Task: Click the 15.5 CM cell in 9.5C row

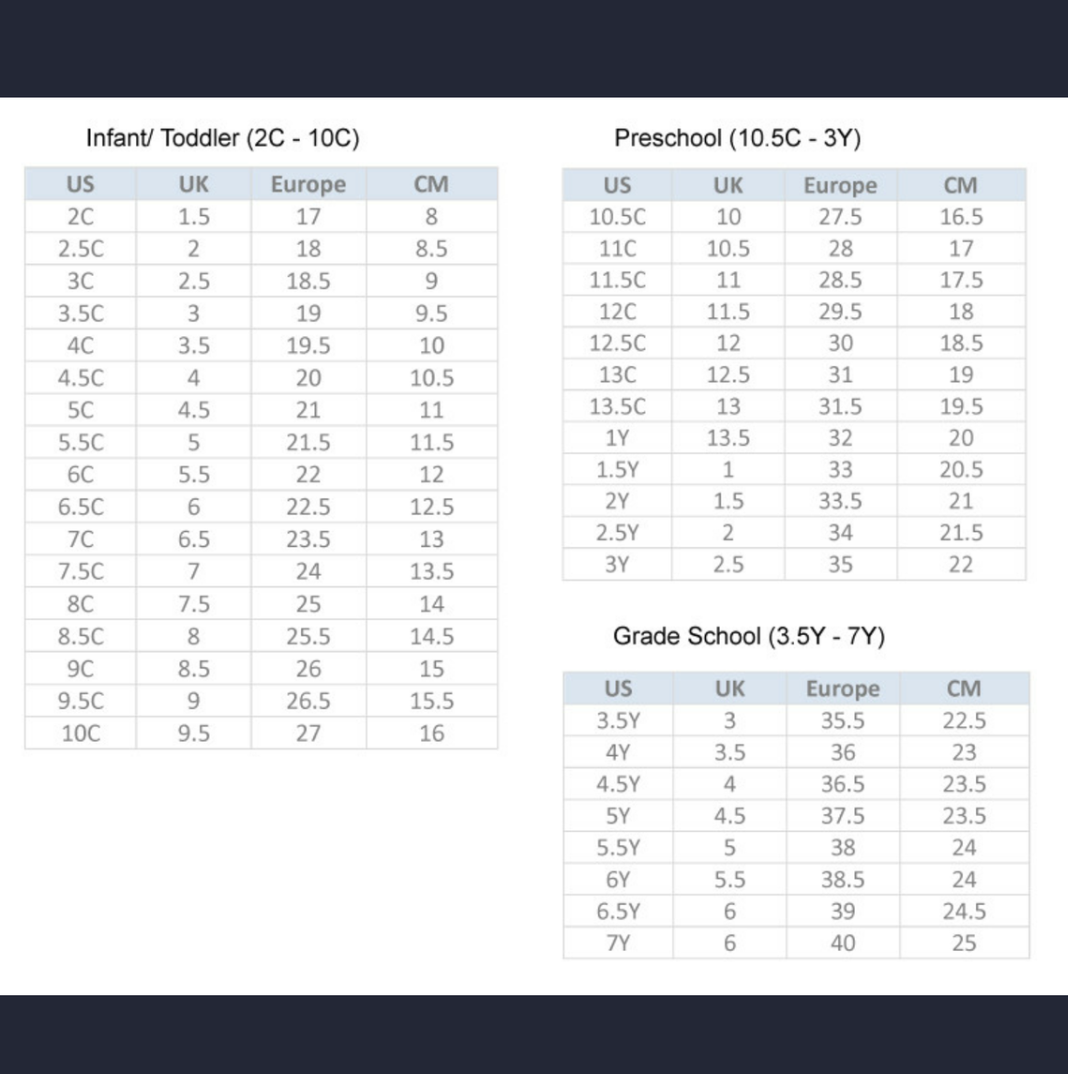Action: [x=431, y=701]
